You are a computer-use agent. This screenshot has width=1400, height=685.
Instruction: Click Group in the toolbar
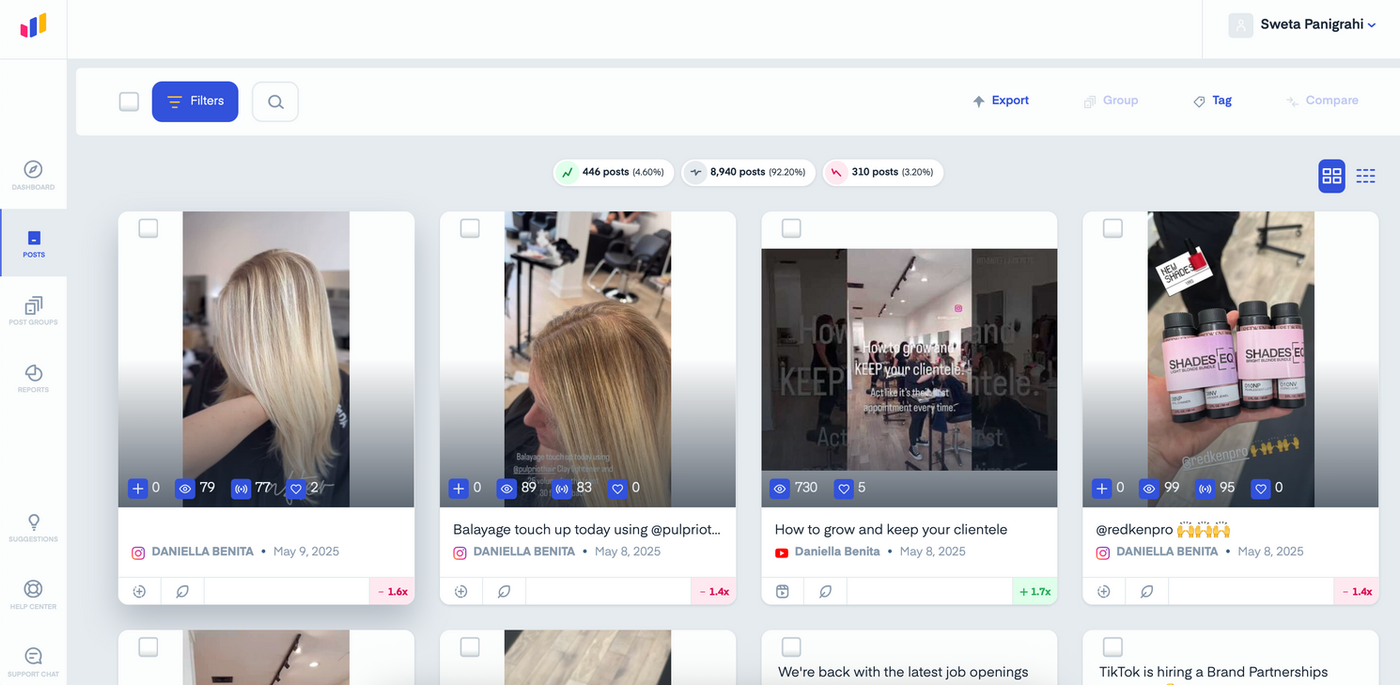[1111, 101]
